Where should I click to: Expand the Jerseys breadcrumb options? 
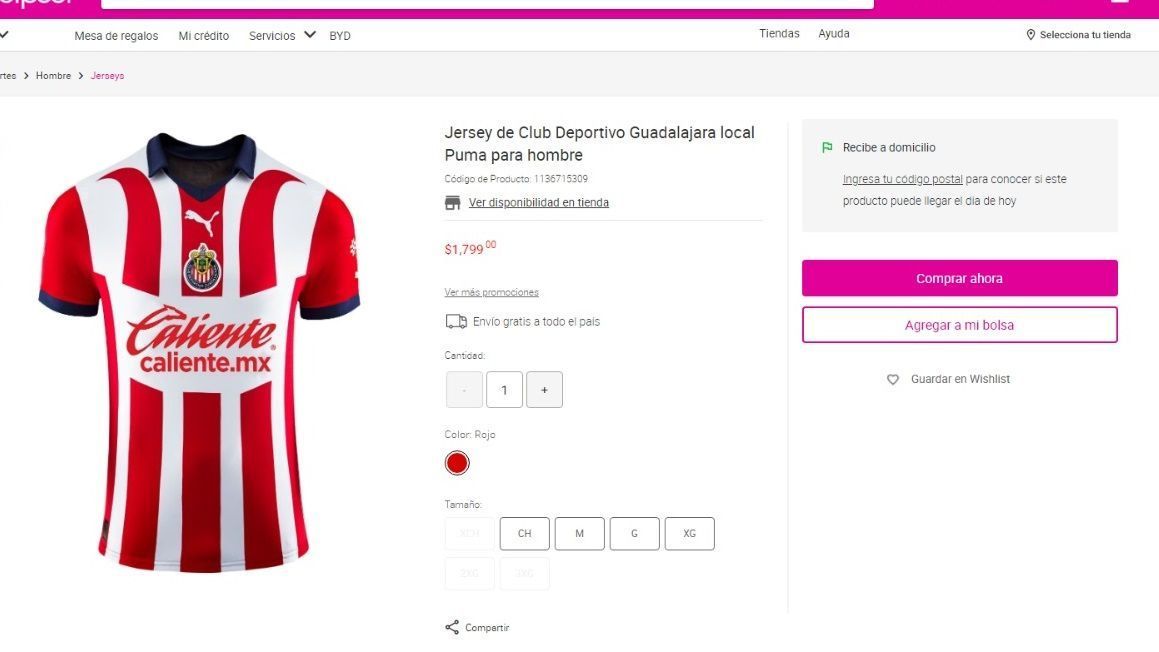click(x=108, y=75)
